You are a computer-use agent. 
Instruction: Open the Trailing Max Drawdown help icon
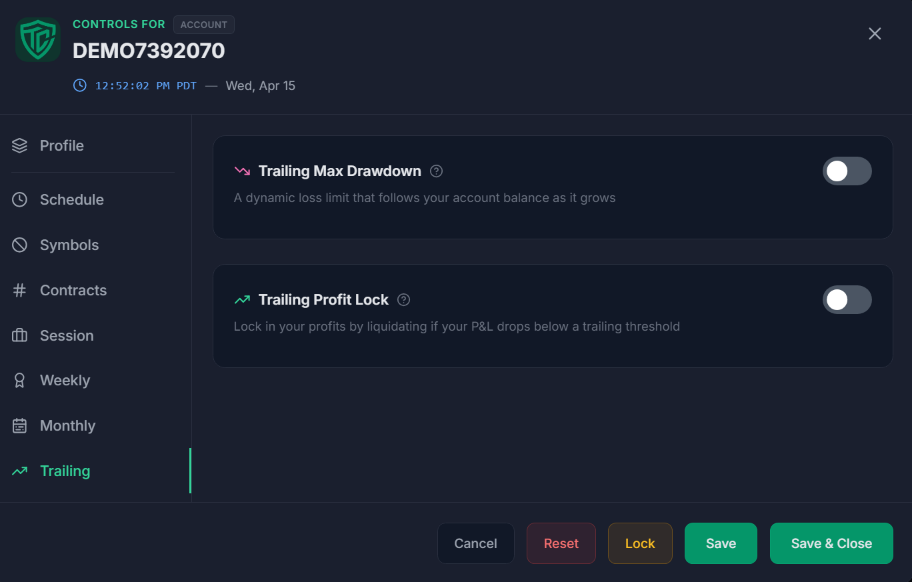[436, 171]
